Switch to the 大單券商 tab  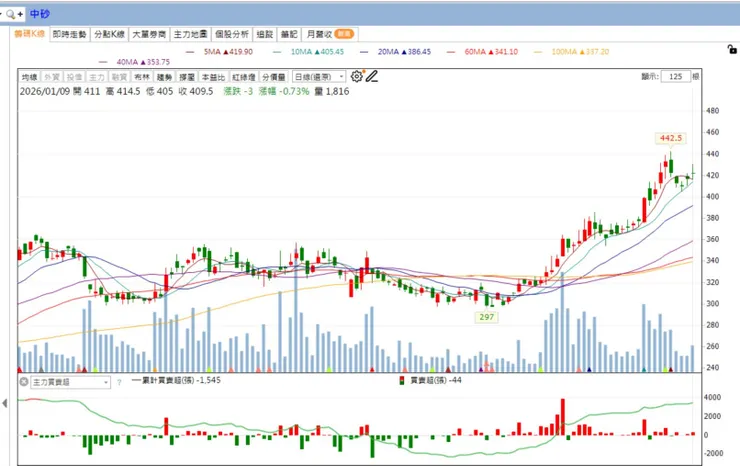[149, 34]
